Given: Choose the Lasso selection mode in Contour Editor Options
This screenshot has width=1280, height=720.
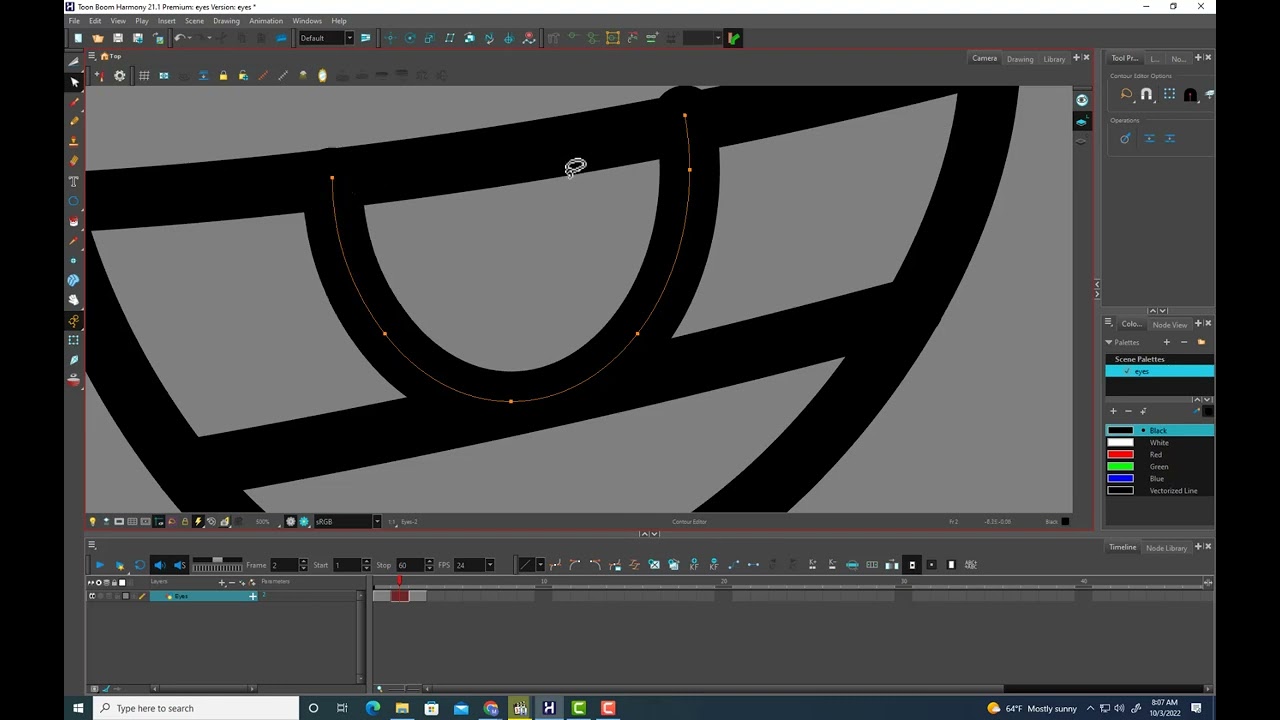Looking at the screenshot, I should pyautogui.click(x=1126, y=94).
